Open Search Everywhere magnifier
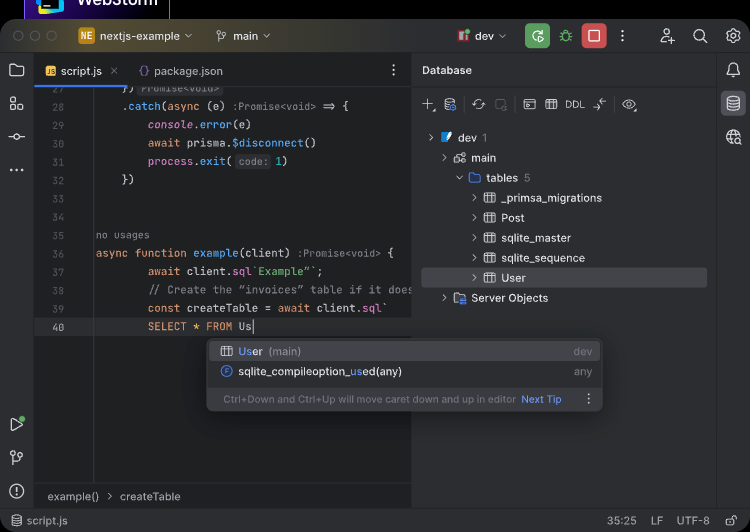750x532 pixels. pos(700,36)
